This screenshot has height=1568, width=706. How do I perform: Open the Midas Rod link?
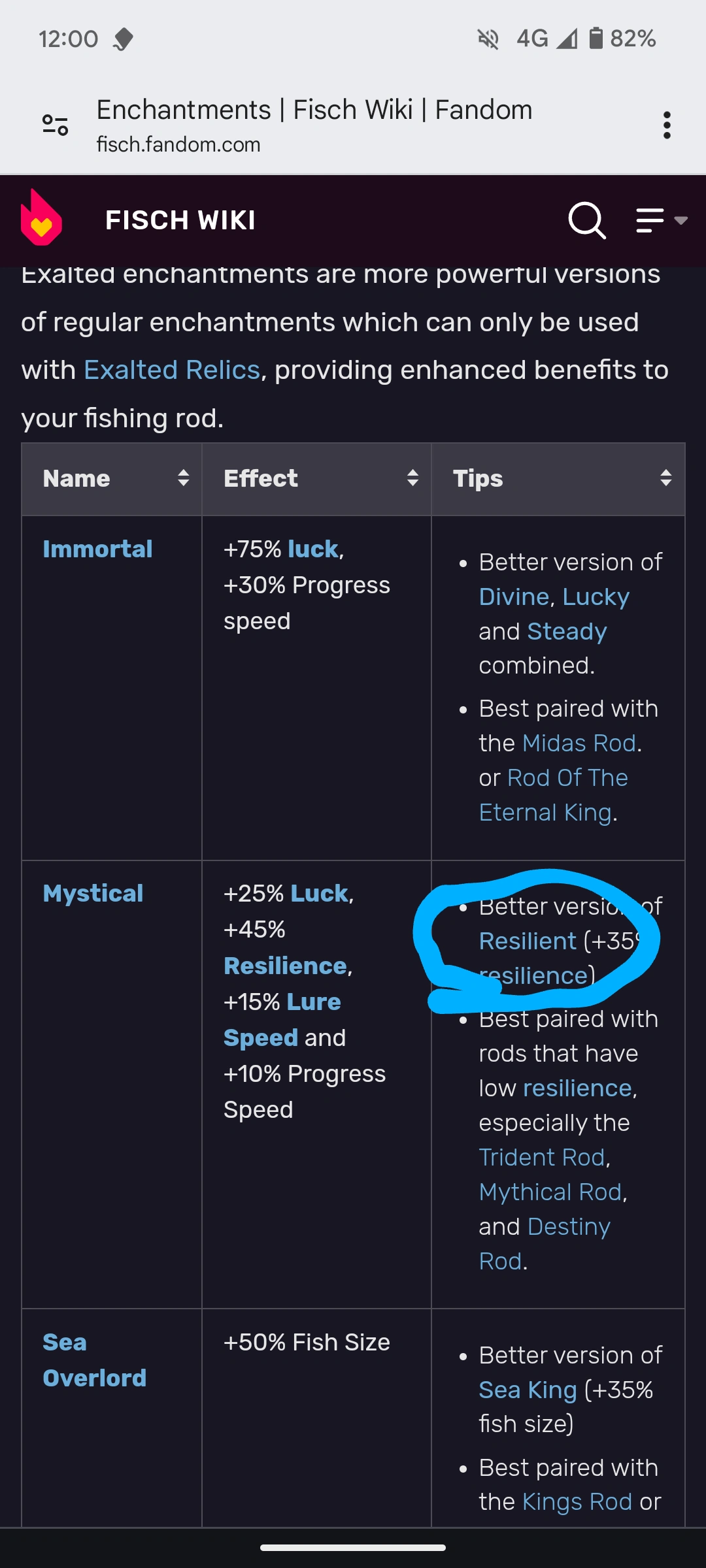[579, 743]
